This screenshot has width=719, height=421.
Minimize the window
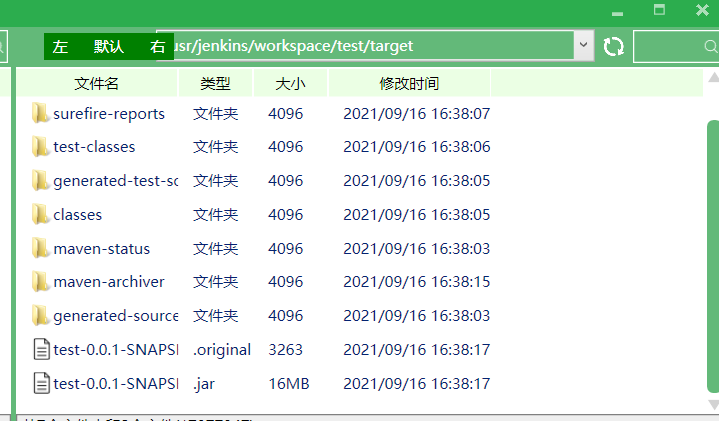point(618,14)
